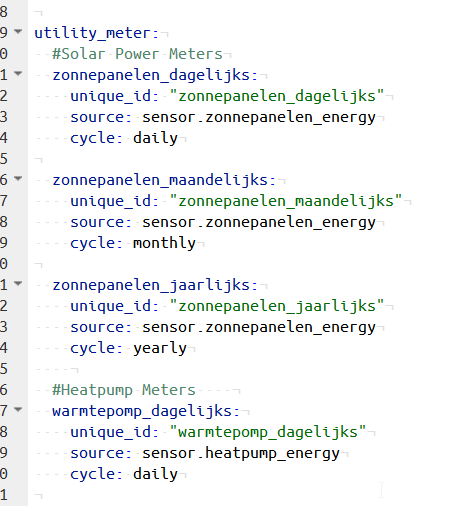
Task: Place cursor in "zonnepanelen_dagelijks" unique_id string
Action: [277, 96]
